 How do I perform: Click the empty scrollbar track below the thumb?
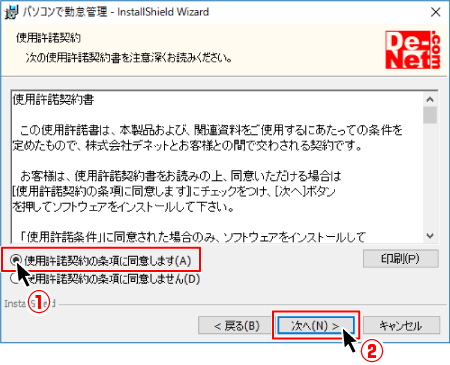(430, 177)
